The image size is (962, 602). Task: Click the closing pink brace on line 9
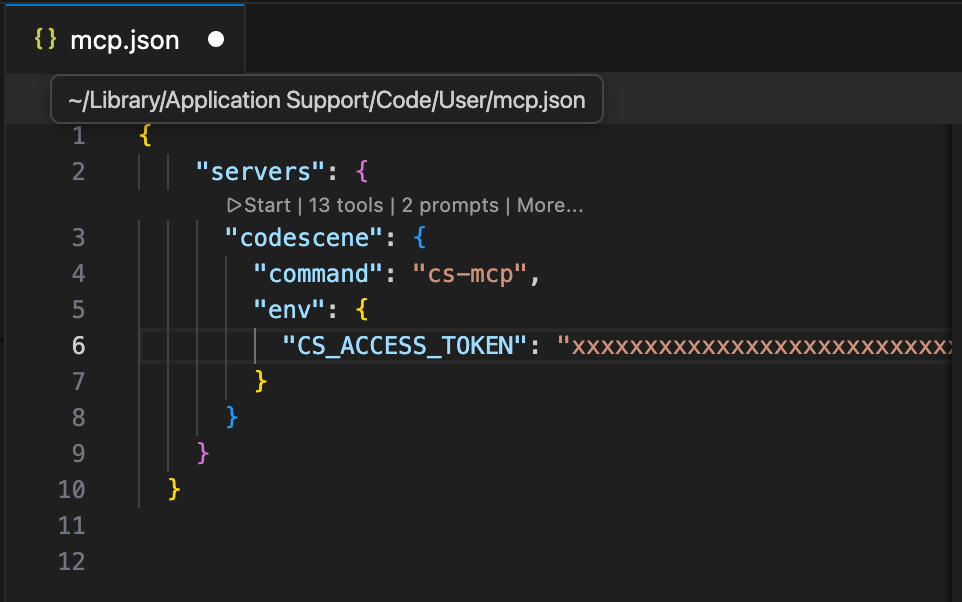203,453
